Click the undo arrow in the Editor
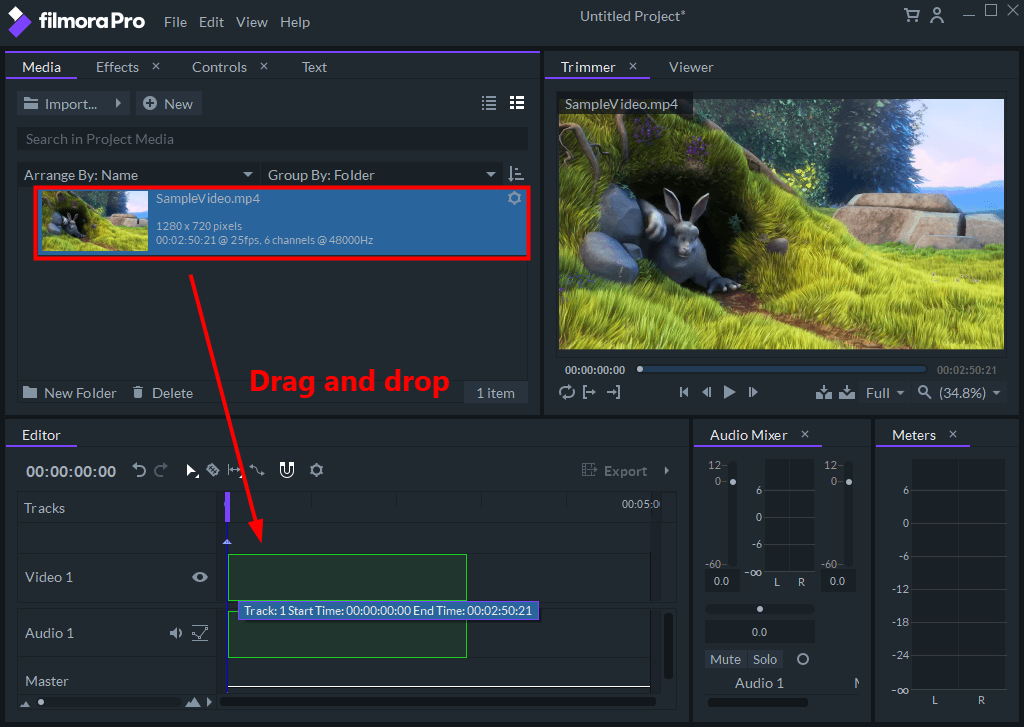 click(x=140, y=470)
